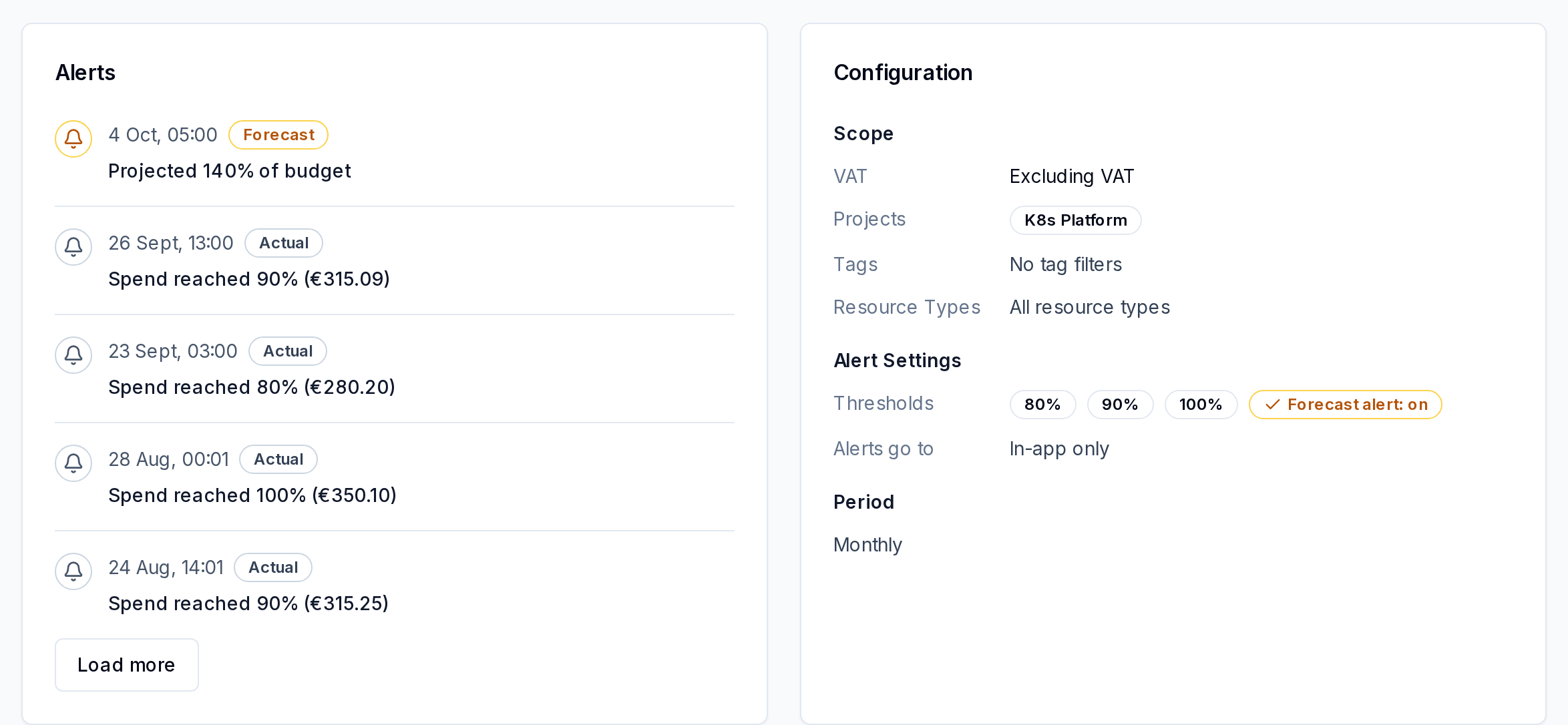
Task: Click the 'Monthly' period value
Action: tap(868, 545)
